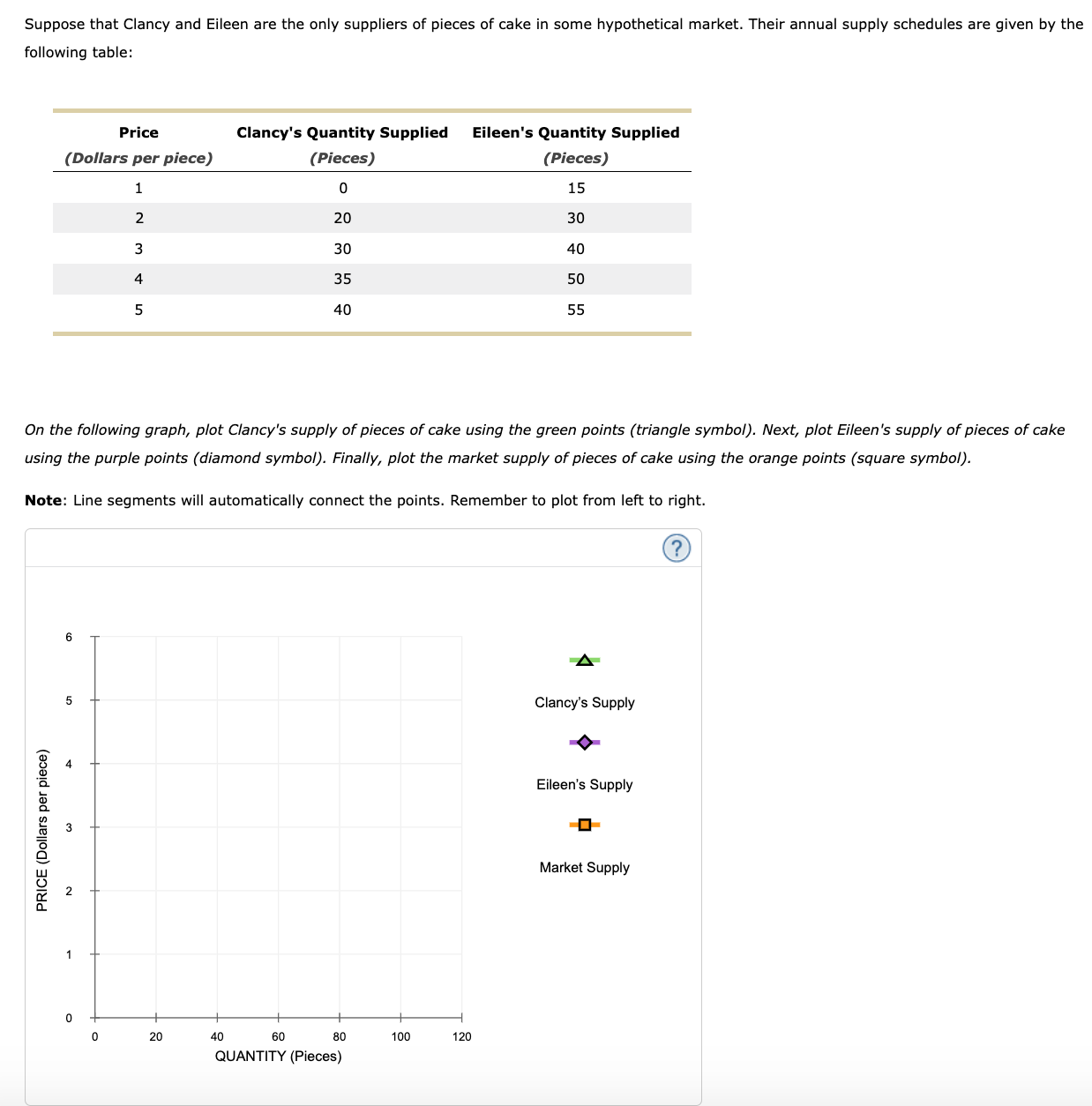
Task: Select the purple diamond Eileen's Supply tool
Action: coord(584,742)
